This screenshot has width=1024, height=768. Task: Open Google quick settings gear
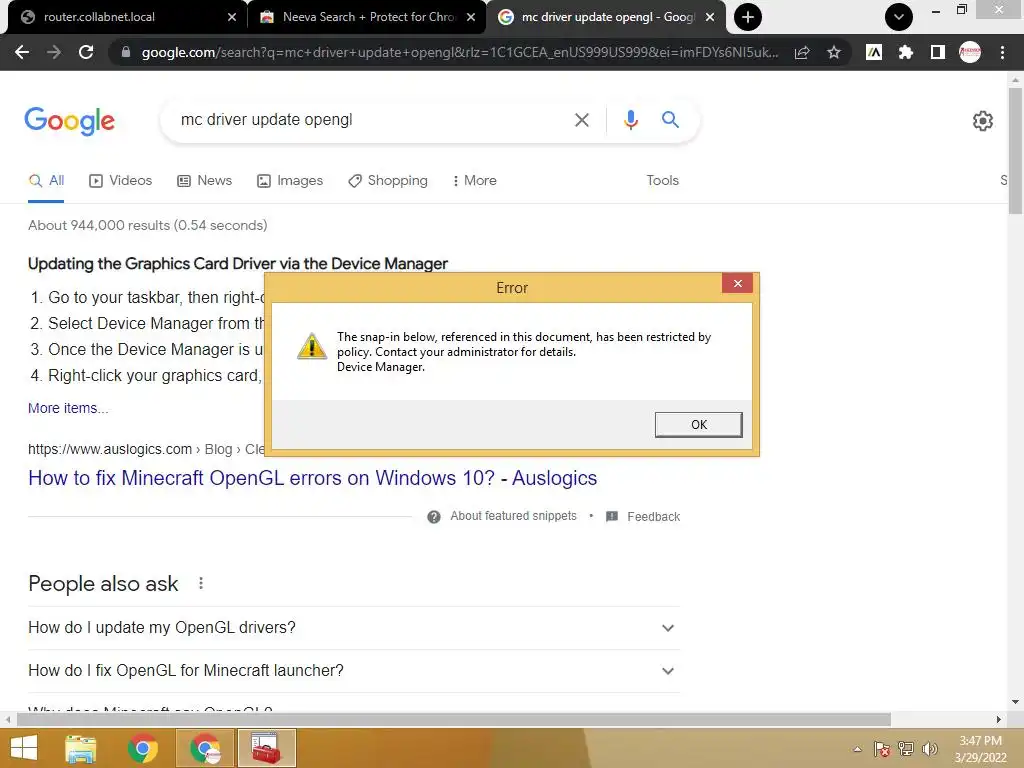982,121
